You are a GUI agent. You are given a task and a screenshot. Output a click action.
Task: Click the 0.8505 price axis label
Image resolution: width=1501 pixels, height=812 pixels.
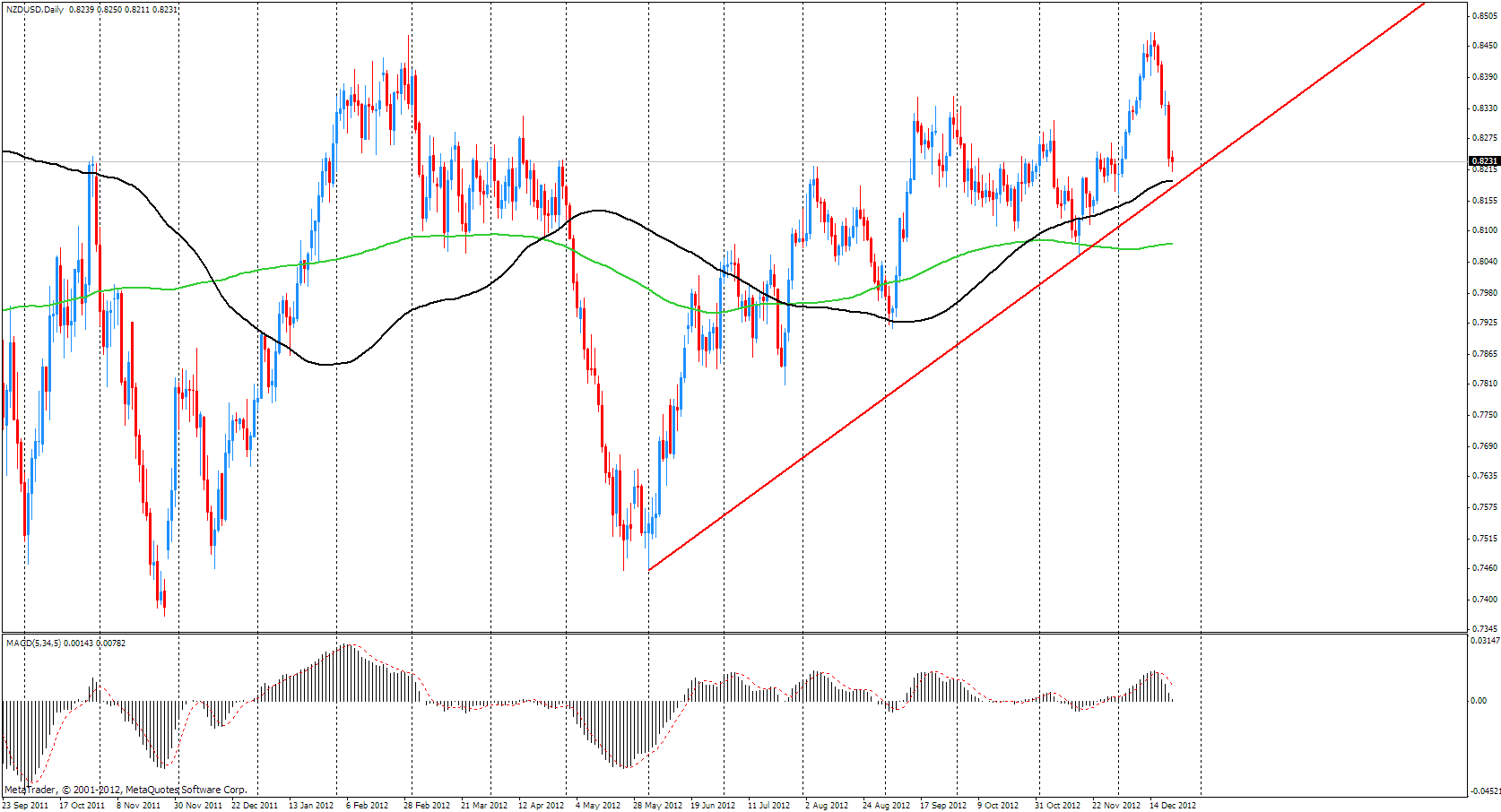pyautogui.click(x=1485, y=15)
